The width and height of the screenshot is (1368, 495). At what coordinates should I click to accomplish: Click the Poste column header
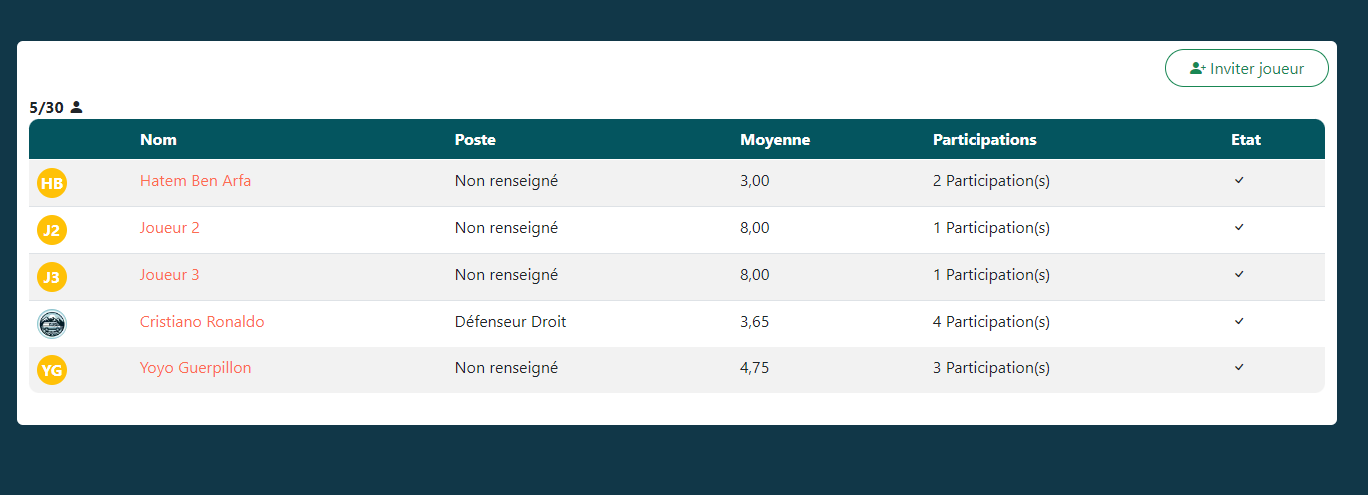click(x=475, y=140)
